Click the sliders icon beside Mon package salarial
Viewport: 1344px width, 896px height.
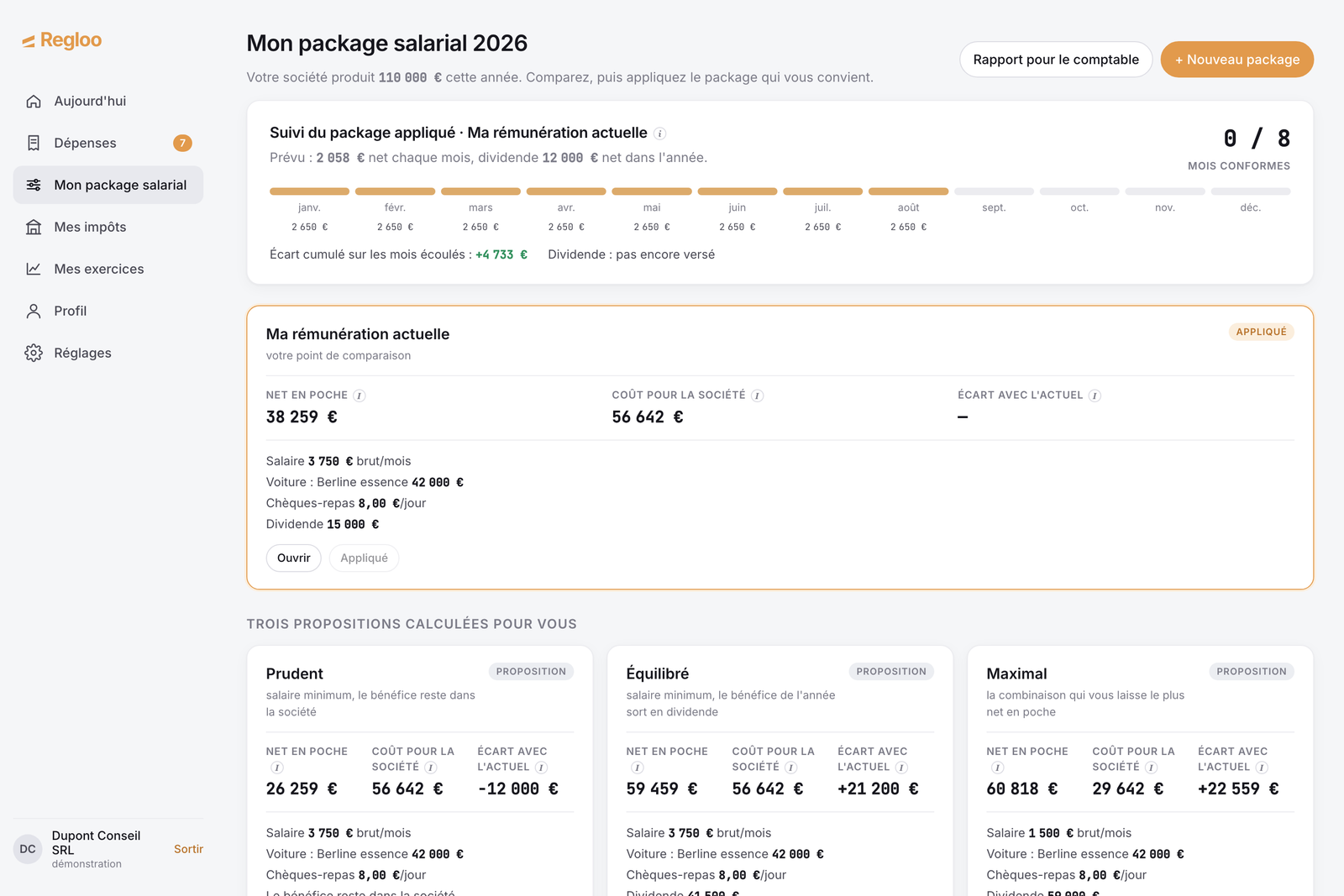tap(34, 185)
